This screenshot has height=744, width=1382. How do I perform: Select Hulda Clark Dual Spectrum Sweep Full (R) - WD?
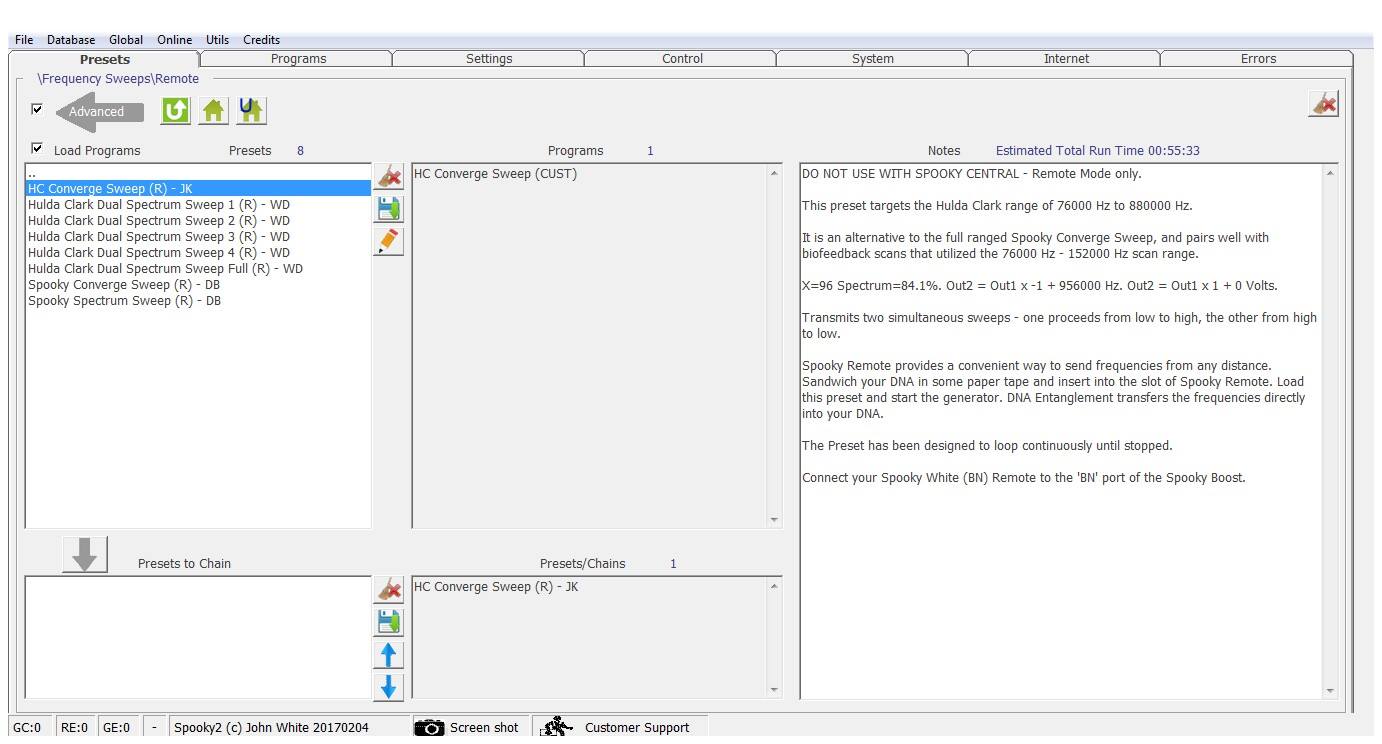click(198, 268)
